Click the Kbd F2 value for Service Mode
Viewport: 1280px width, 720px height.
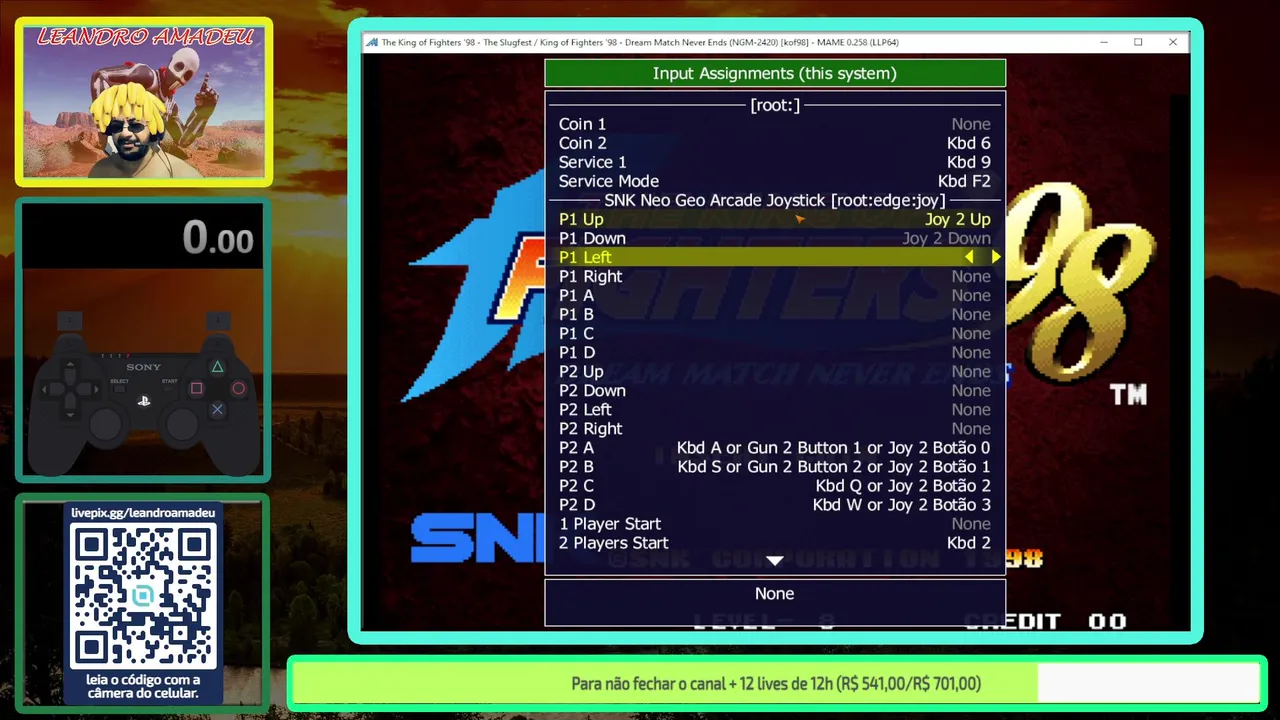click(964, 181)
